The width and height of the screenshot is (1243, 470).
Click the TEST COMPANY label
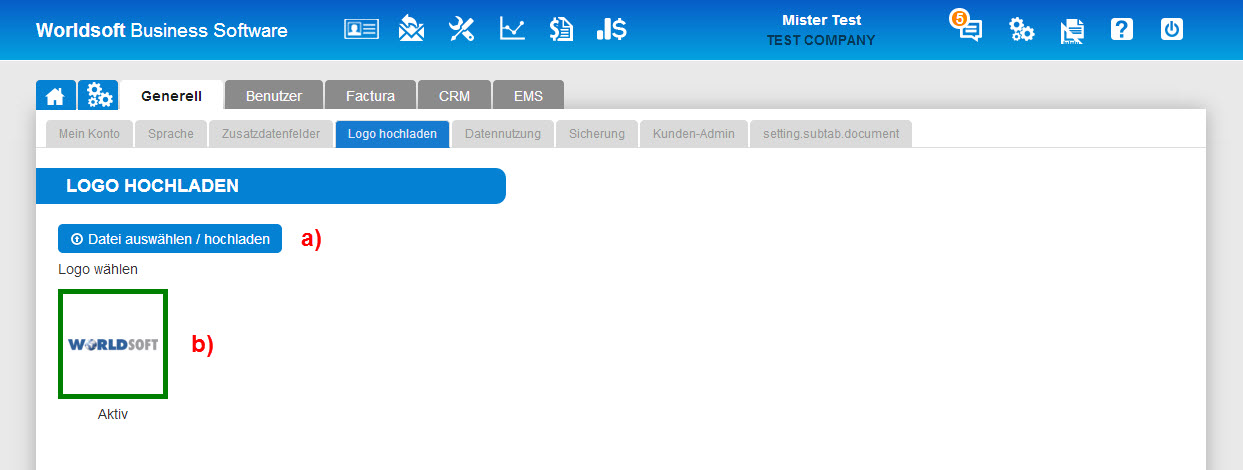click(821, 41)
